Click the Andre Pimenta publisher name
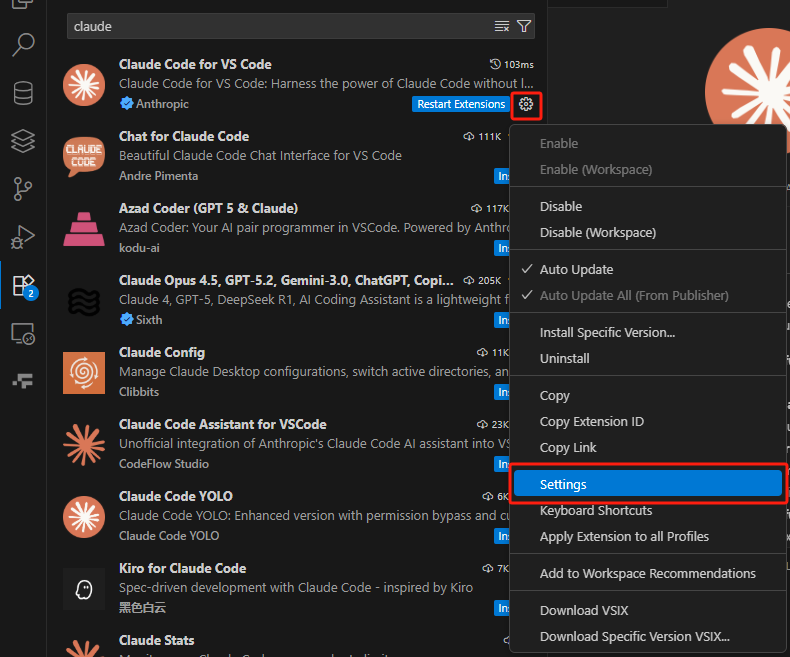The height and width of the screenshot is (657, 790). 158,176
